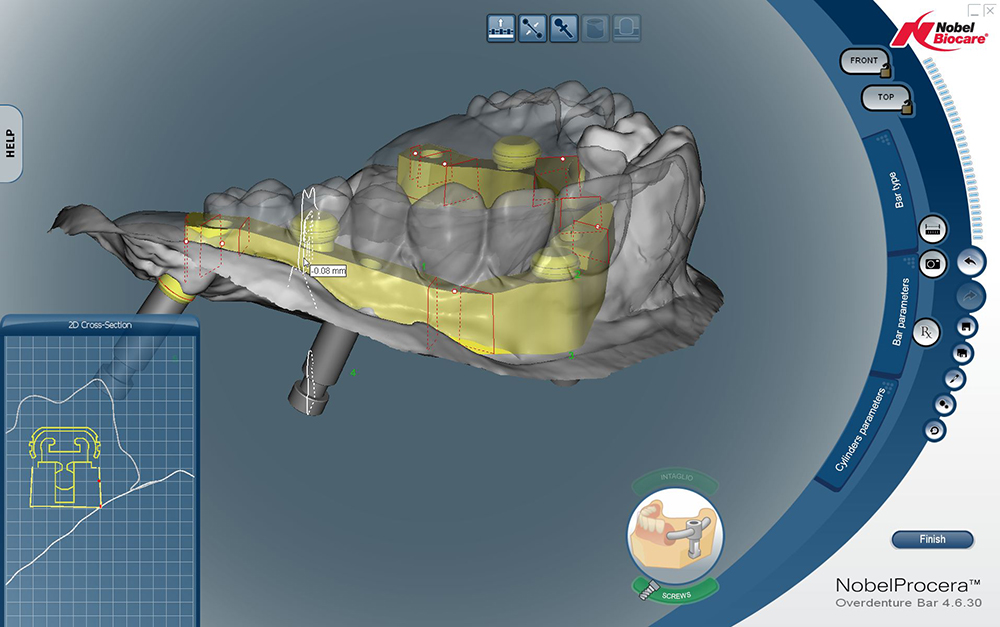This screenshot has width=1000, height=627.
Task: Toggle the TOP view lock
Action: point(886,98)
